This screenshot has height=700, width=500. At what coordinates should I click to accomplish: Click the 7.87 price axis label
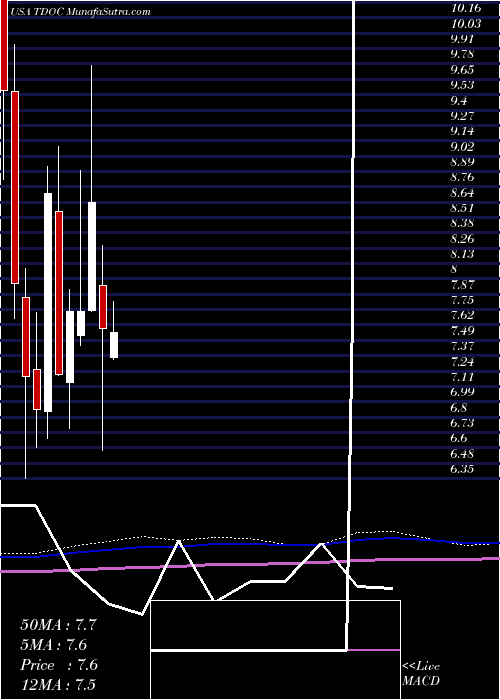462,285
